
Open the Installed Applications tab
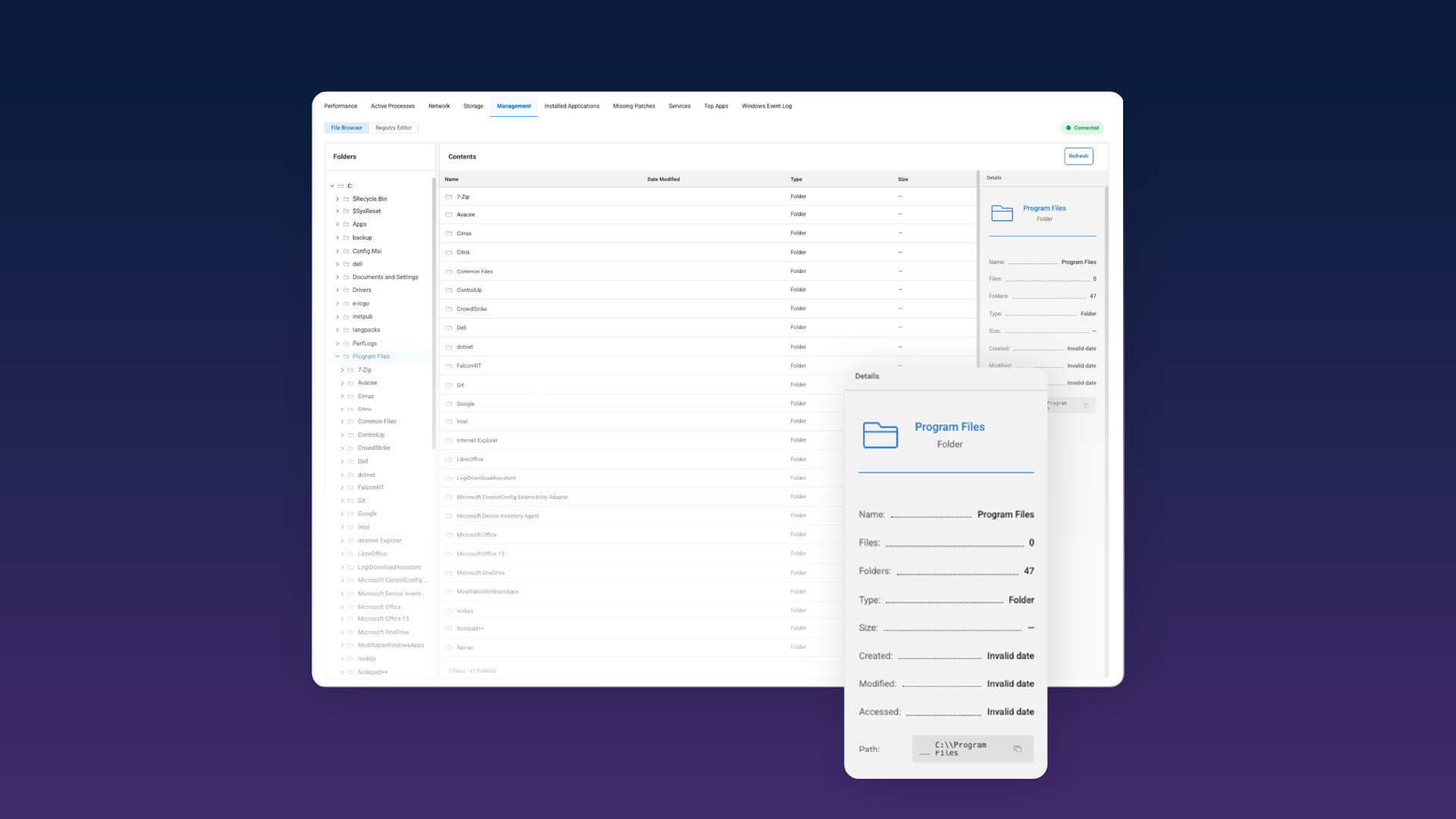pos(572,106)
